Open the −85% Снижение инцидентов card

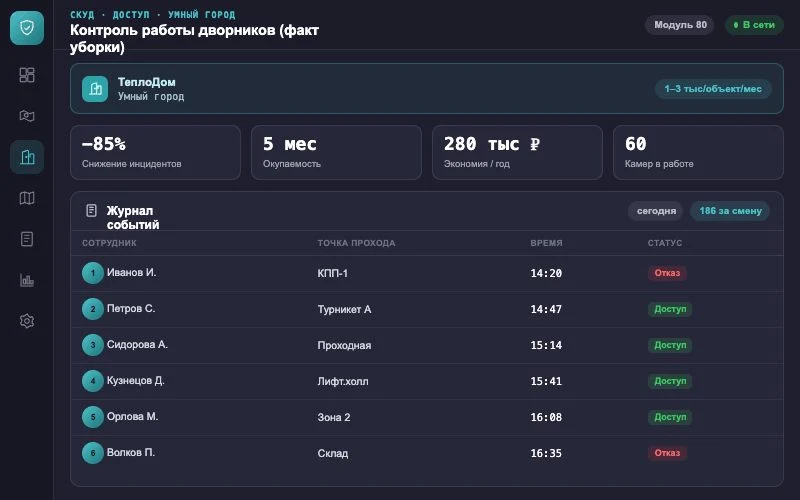coord(155,152)
